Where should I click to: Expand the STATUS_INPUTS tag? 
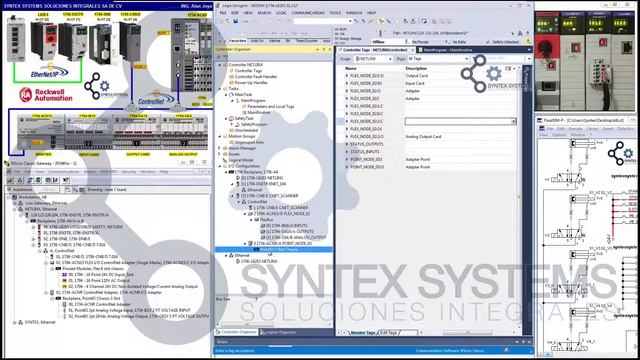pyautogui.click(x=347, y=152)
